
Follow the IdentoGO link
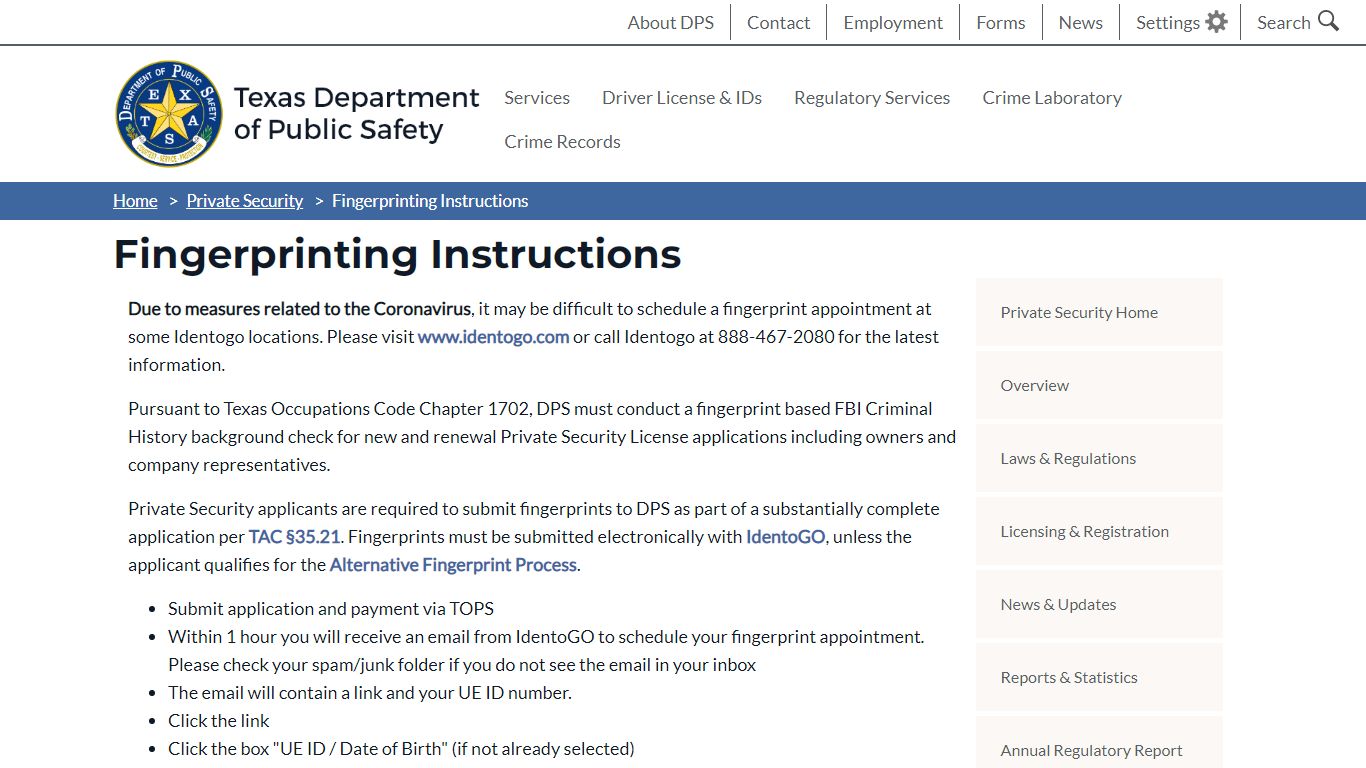pyautogui.click(x=785, y=536)
